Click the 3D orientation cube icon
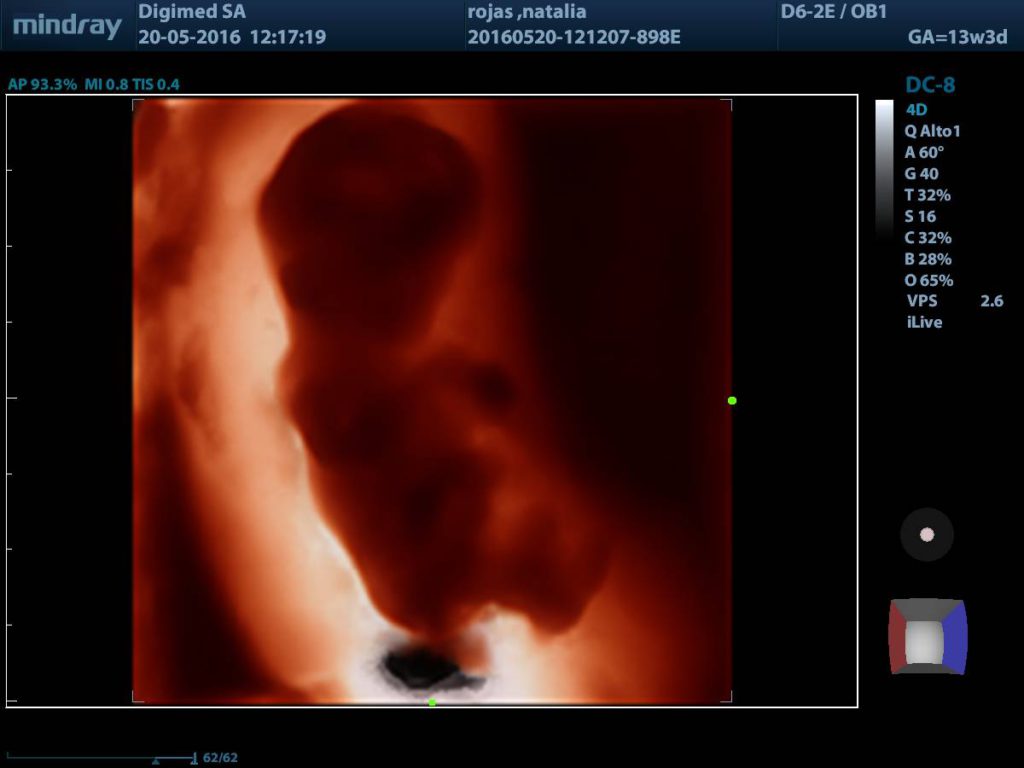 point(927,636)
